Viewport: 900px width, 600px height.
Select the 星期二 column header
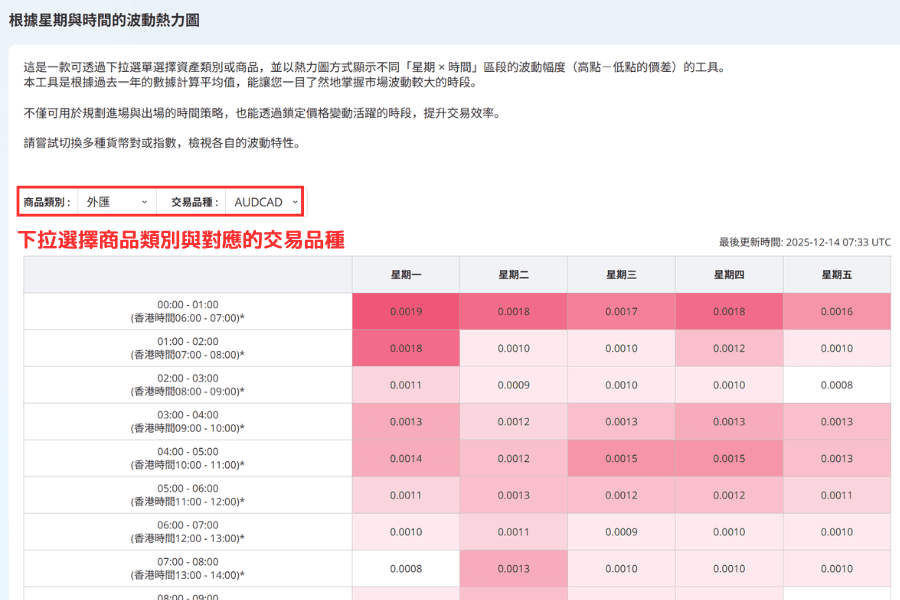click(x=513, y=274)
